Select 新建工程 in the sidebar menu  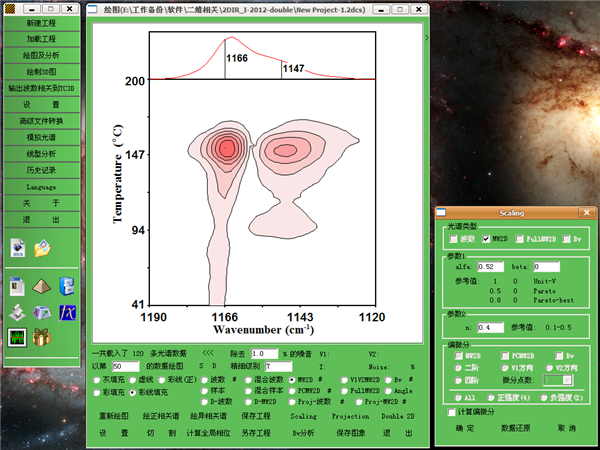41,22
